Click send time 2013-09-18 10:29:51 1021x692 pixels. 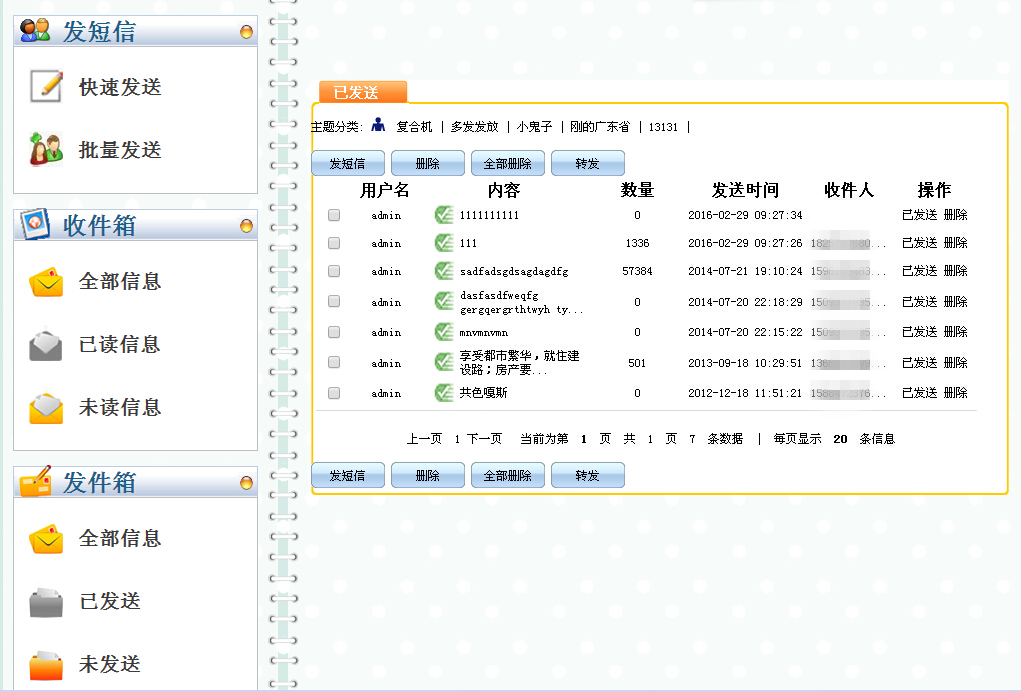tap(745, 363)
